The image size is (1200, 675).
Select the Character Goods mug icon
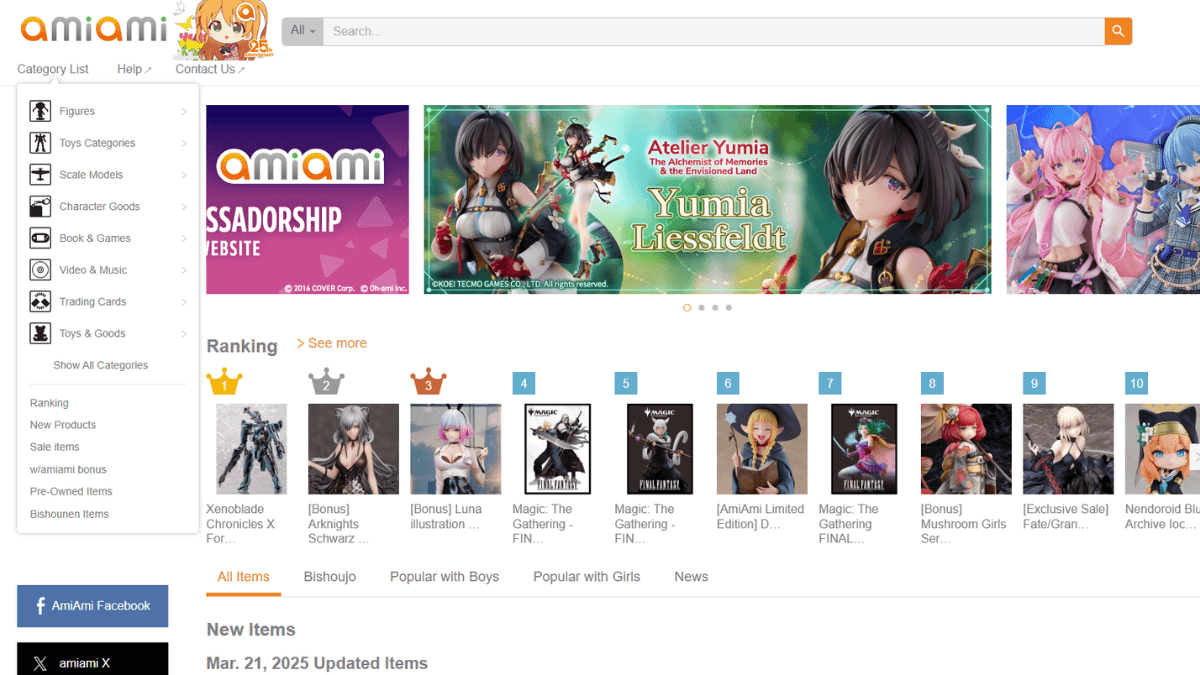[40, 207]
